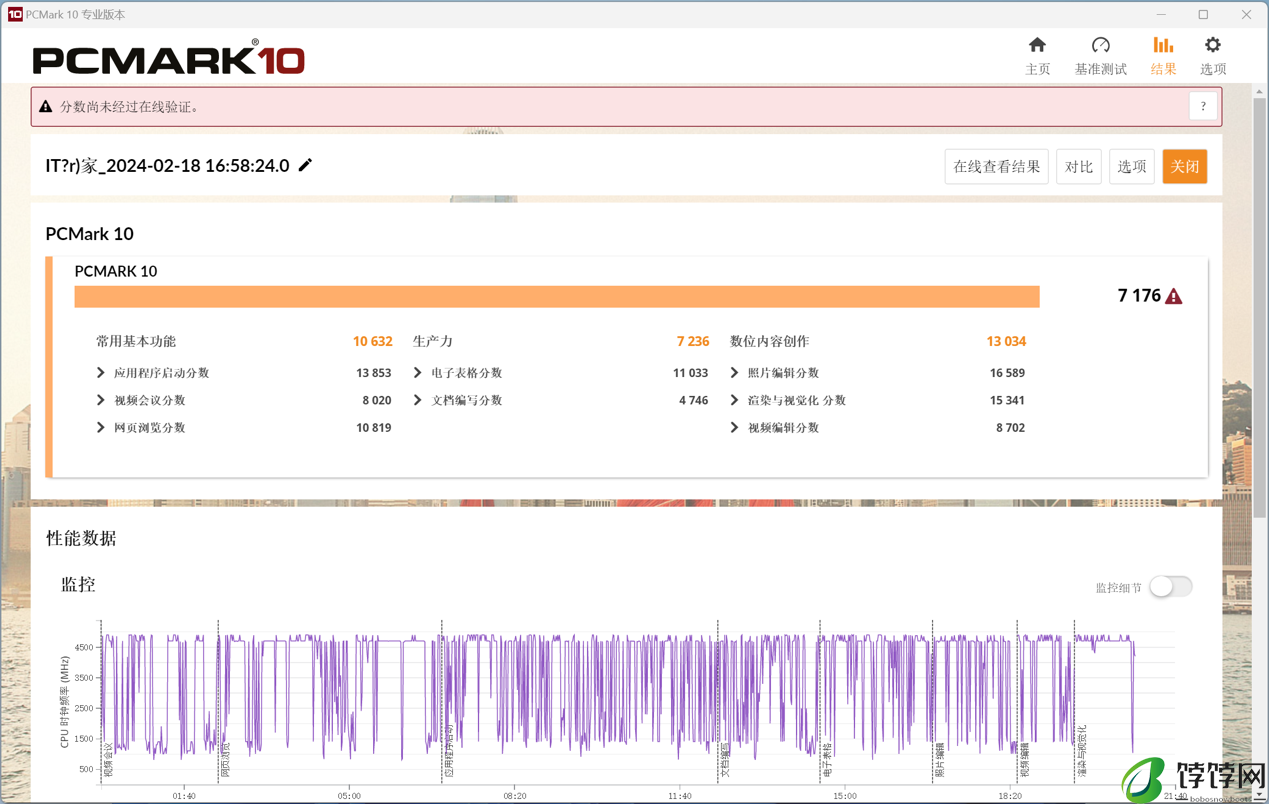The height and width of the screenshot is (804, 1269).
Task: Click red warning icon next to 7 176
Action: pos(1174,296)
